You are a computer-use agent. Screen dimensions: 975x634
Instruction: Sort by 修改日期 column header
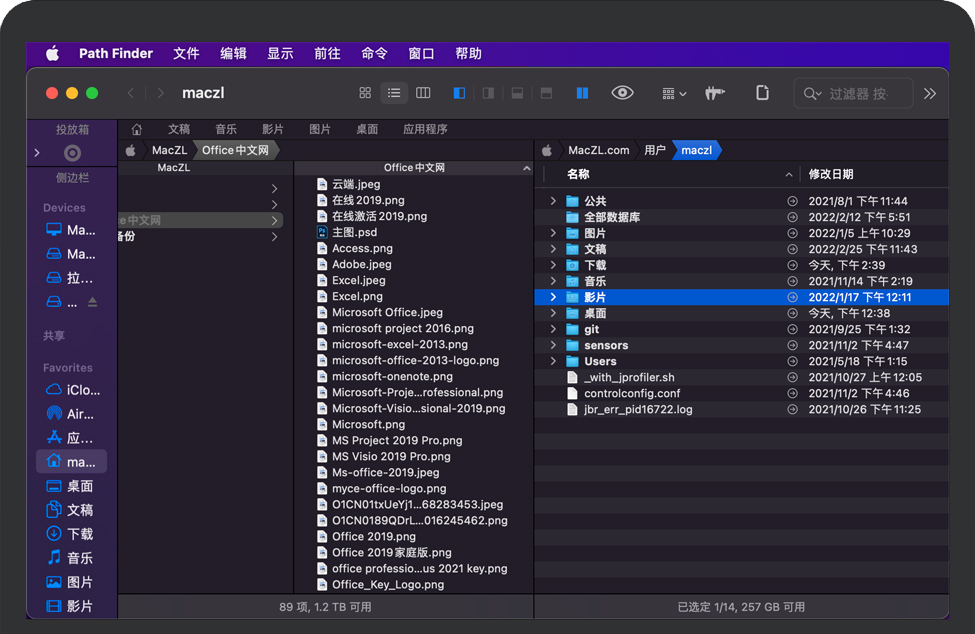click(x=831, y=174)
